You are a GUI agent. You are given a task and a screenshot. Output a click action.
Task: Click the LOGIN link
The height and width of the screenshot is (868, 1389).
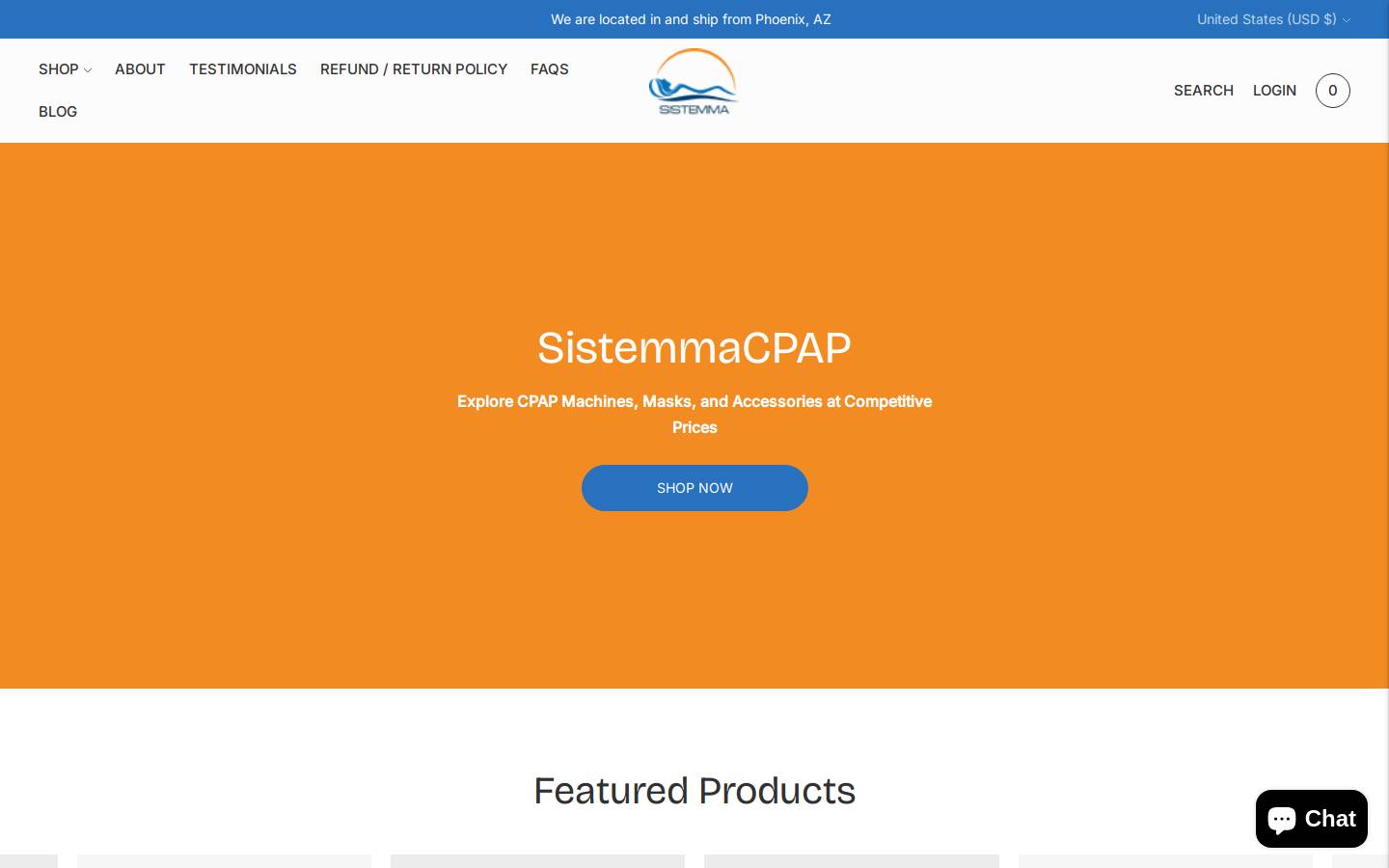pyautogui.click(x=1274, y=91)
